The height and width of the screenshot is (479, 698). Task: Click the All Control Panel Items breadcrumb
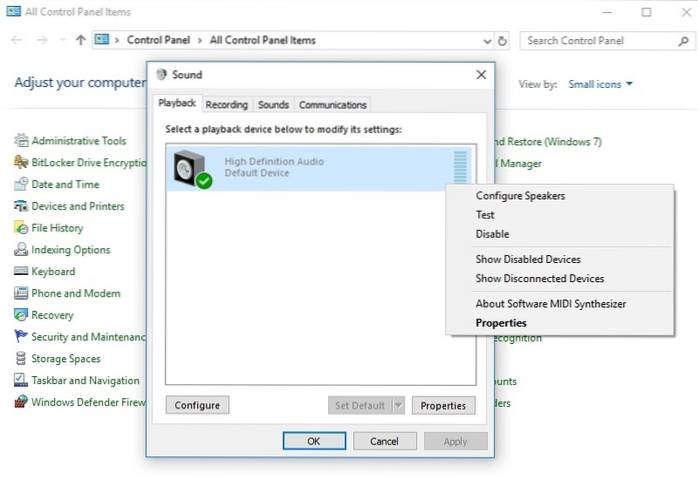263,40
